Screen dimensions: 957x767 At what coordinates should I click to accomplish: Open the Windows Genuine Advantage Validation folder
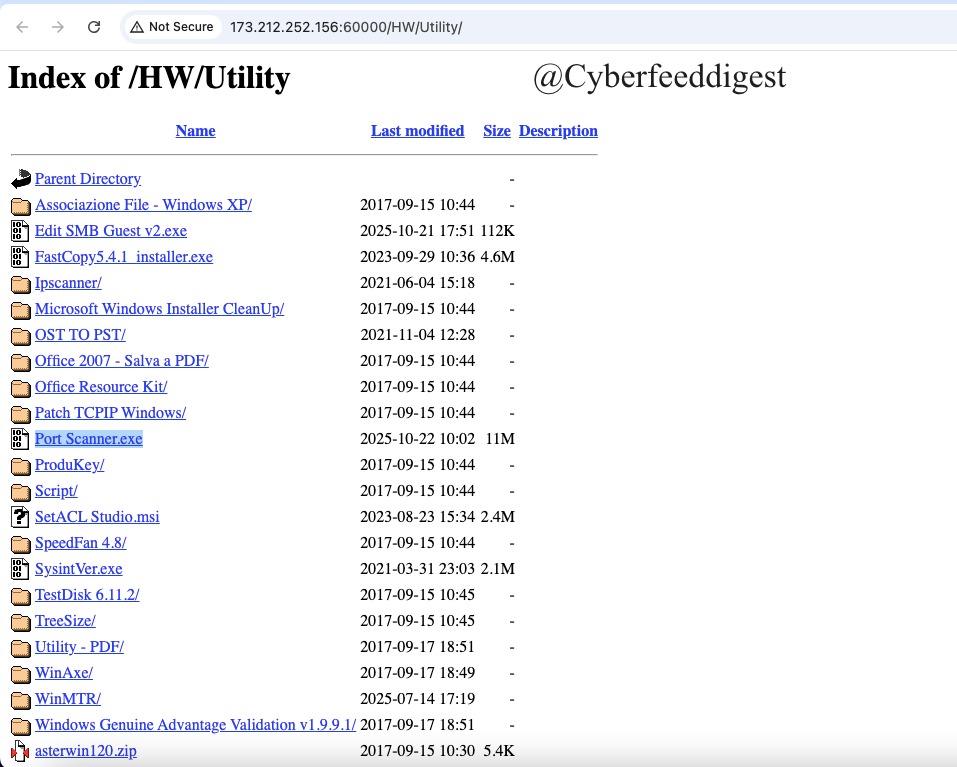pyautogui.click(x=195, y=724)
